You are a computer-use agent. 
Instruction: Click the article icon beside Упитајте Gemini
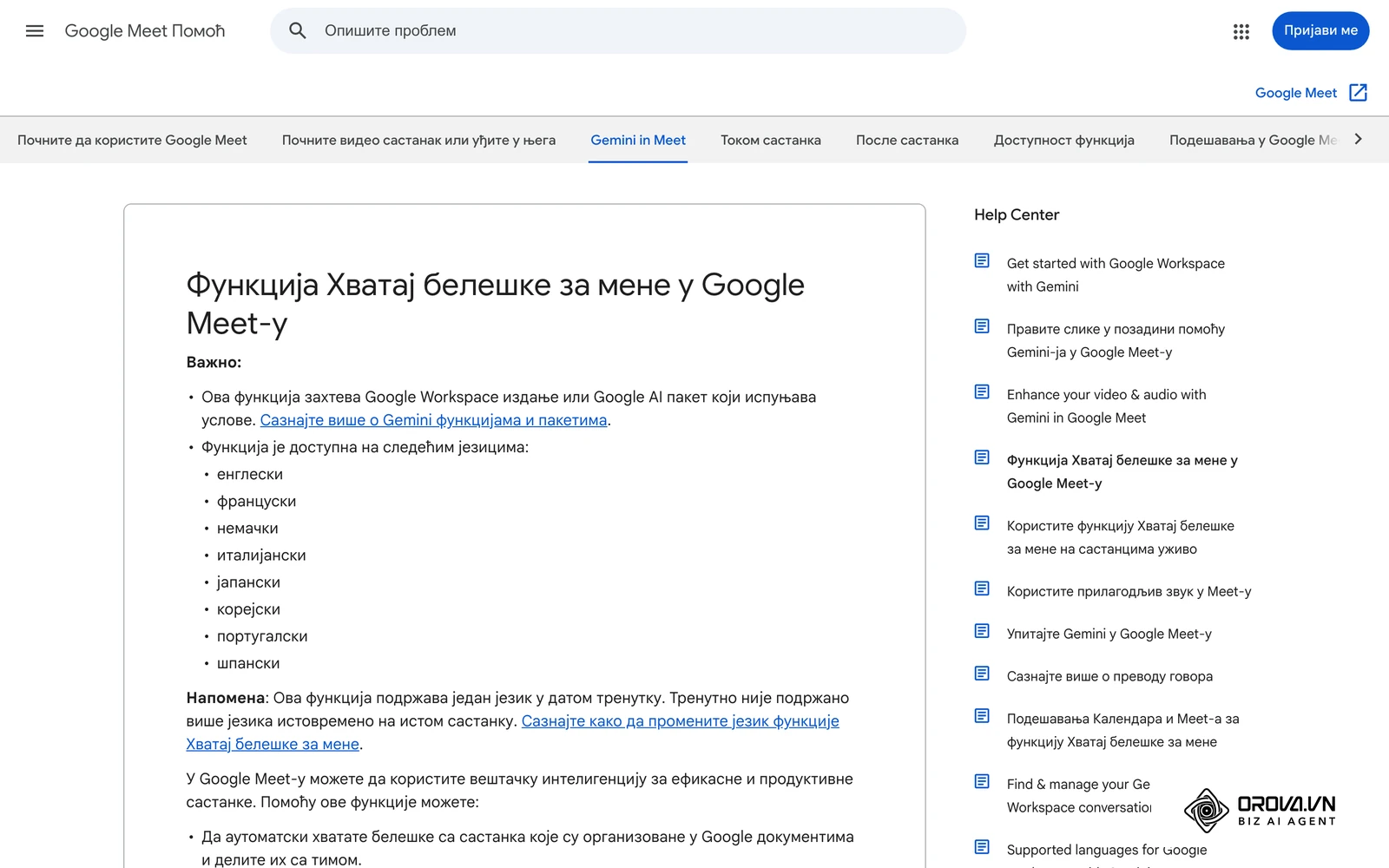click(982, 631)
